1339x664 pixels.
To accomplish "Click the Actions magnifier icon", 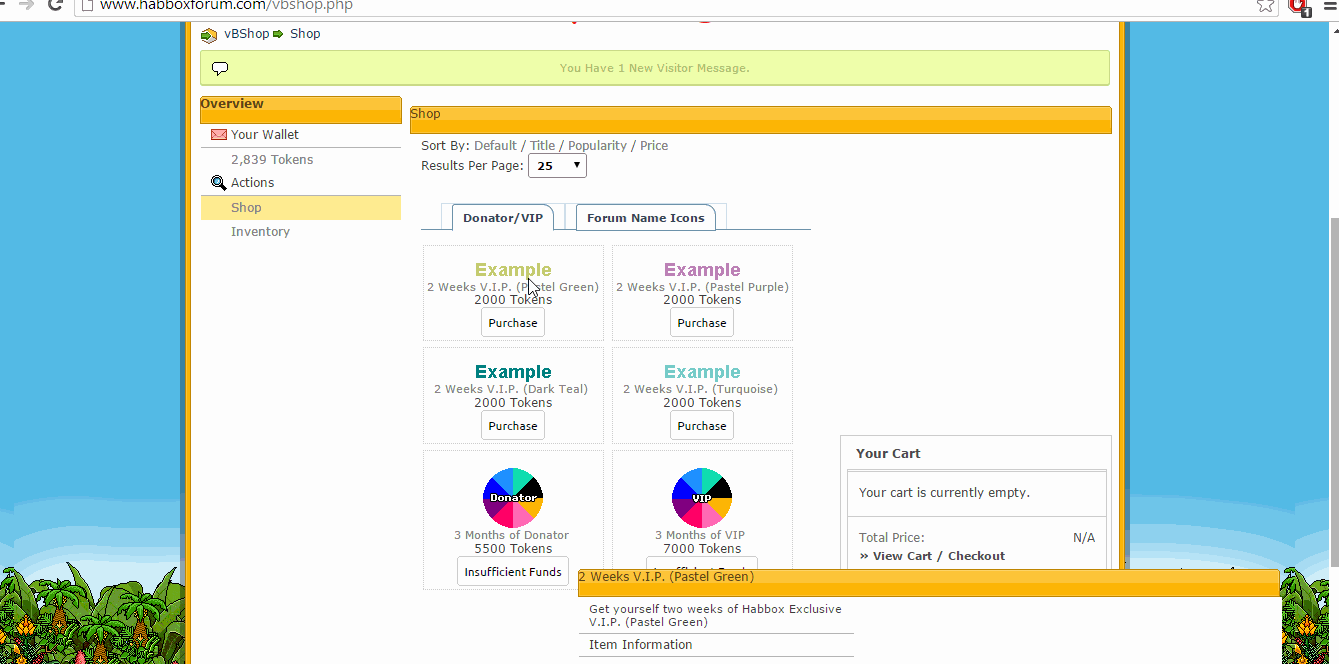I will (219, 183).
